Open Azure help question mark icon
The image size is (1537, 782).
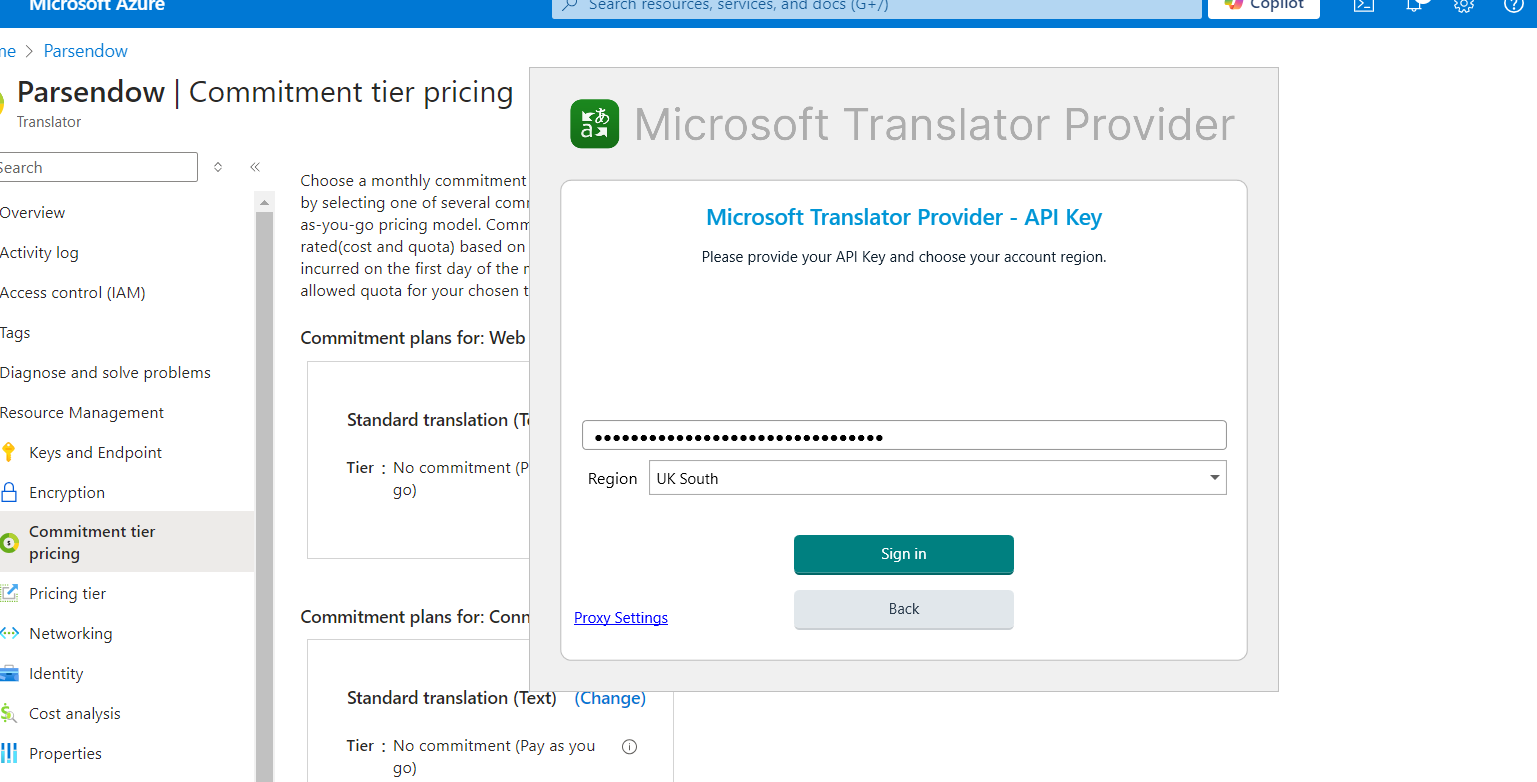1514,5
